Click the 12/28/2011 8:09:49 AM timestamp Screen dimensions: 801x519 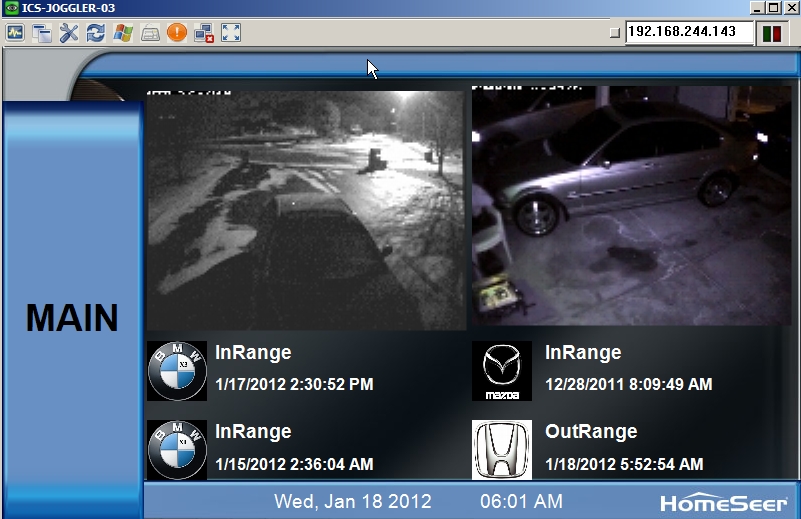[x=628, y=384]
